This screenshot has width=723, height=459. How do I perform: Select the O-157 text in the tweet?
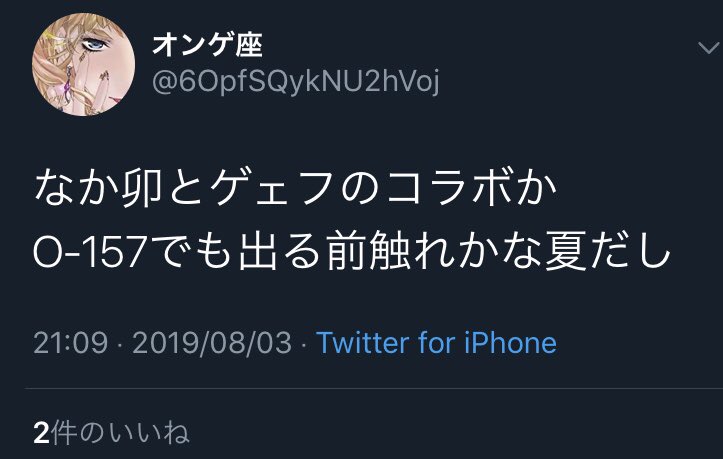[90, 252]
